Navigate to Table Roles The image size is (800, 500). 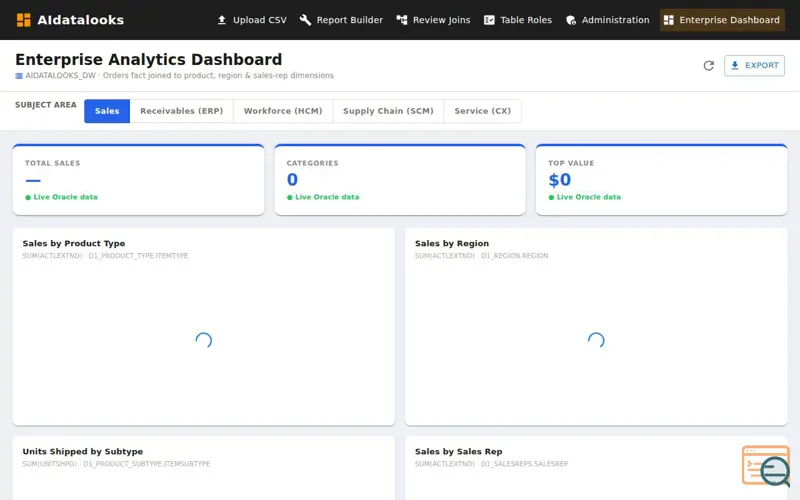(x=517, y=20)
